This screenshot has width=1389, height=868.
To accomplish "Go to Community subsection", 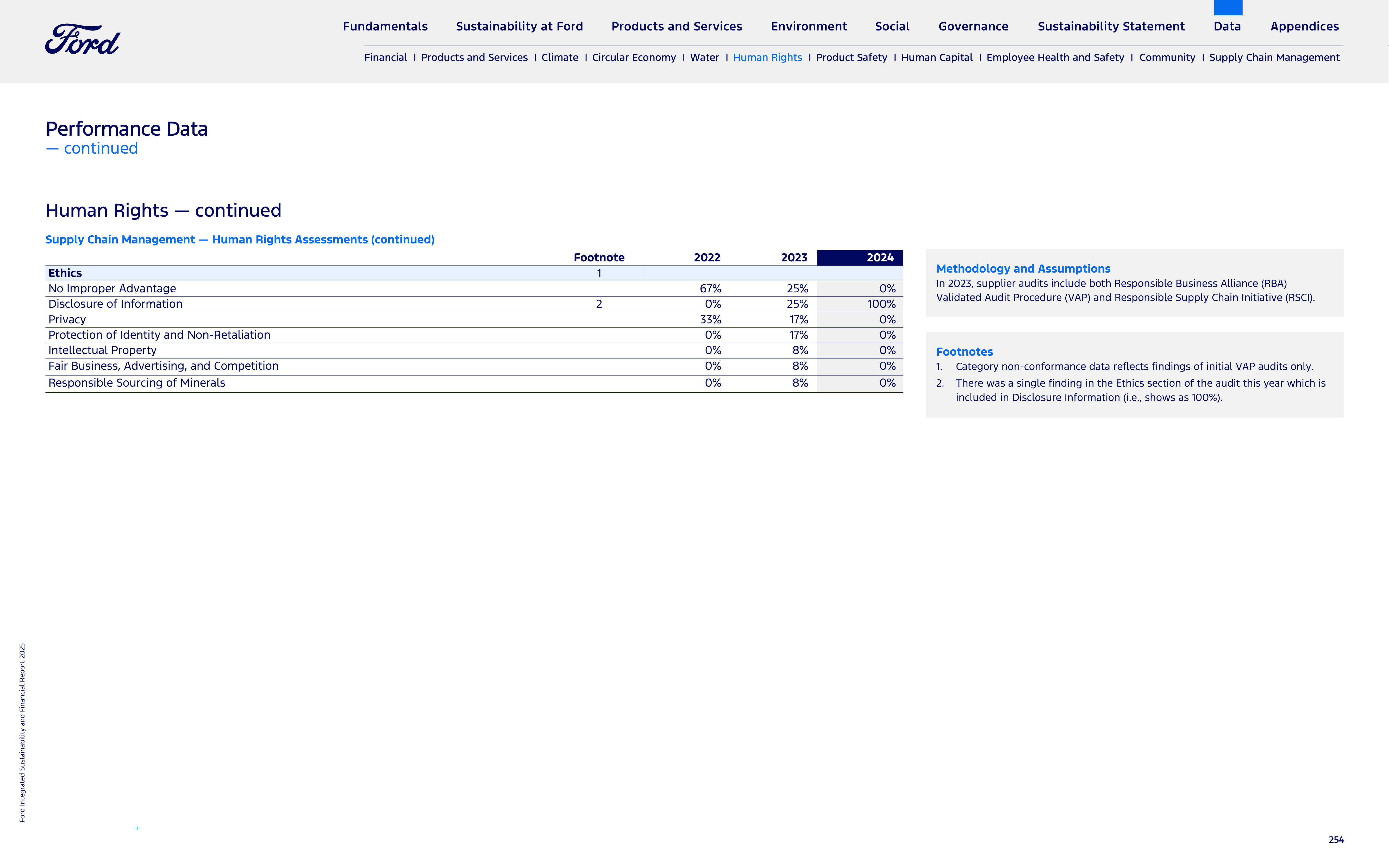I will coord(1167,58).
